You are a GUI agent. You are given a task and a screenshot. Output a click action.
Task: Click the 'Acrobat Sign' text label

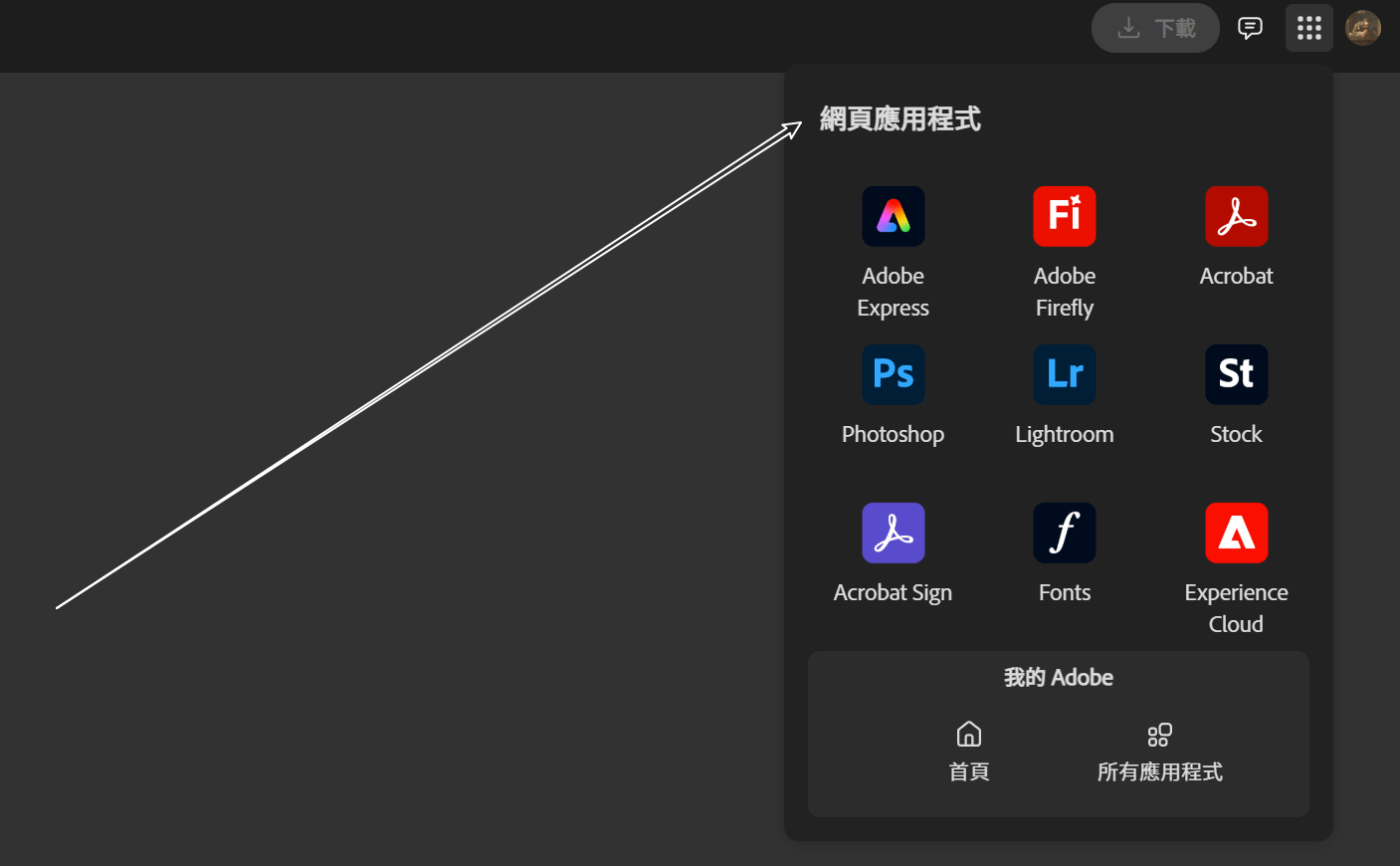(x=893, y=592)
